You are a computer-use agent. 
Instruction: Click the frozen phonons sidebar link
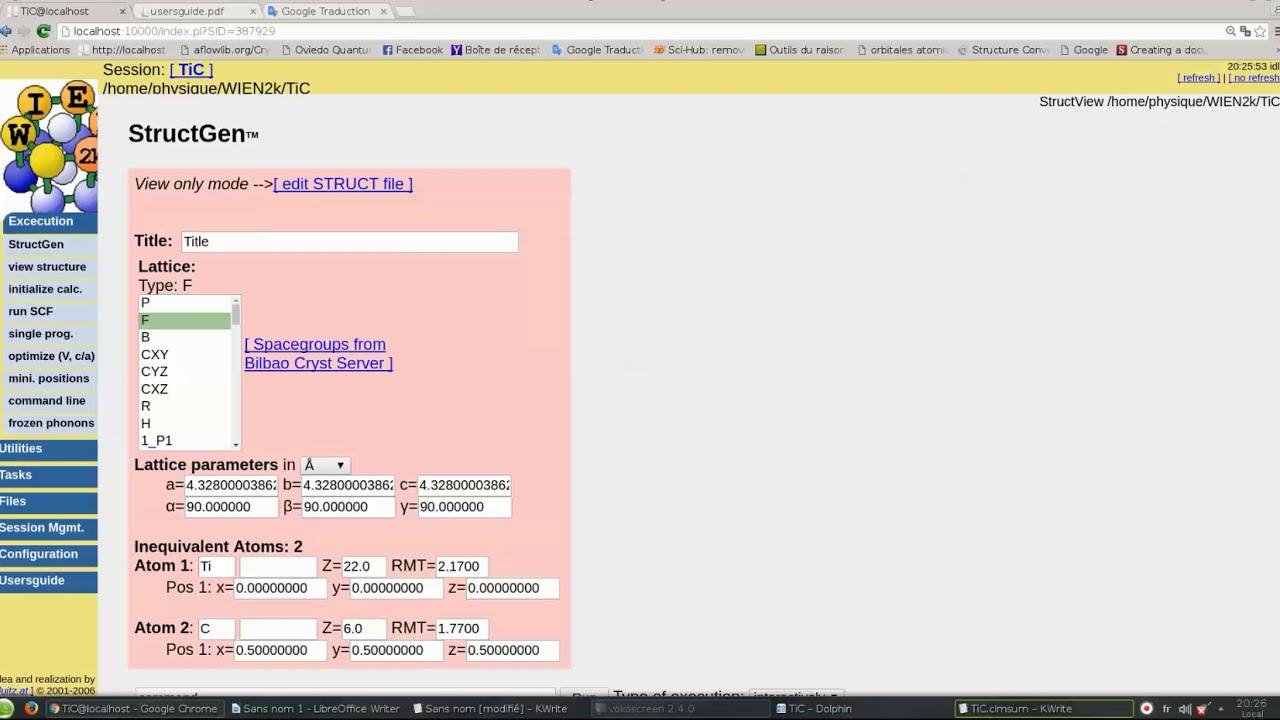pos(51,423)
